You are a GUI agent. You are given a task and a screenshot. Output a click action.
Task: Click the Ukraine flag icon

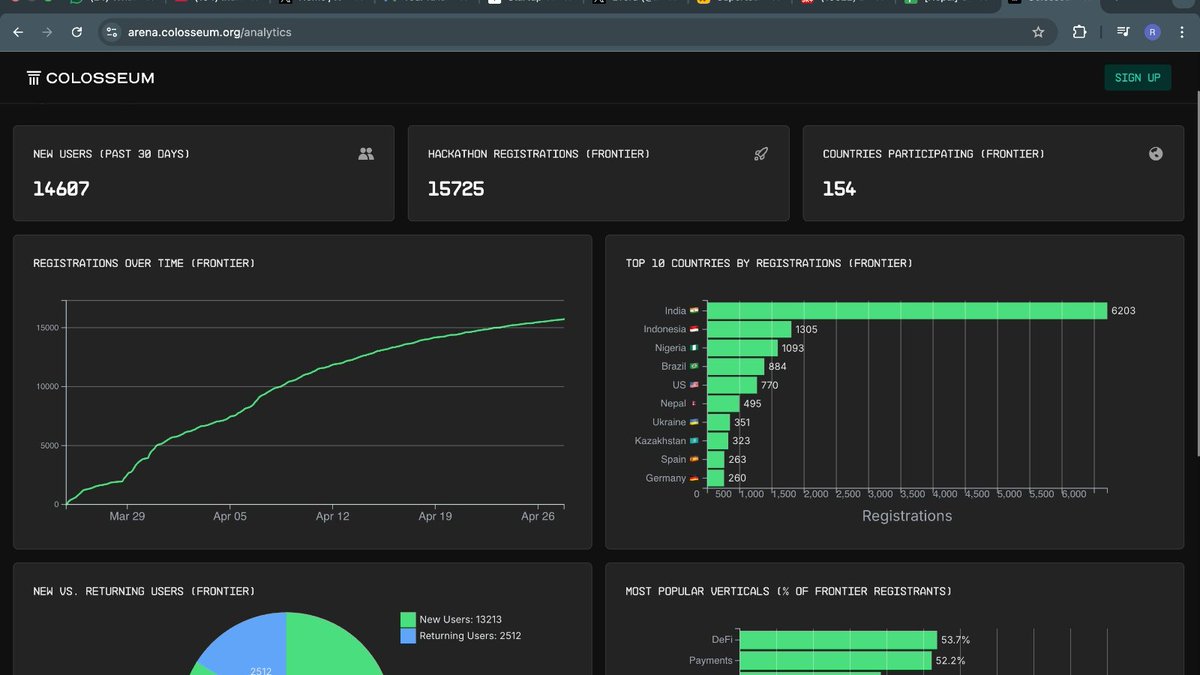694,422
